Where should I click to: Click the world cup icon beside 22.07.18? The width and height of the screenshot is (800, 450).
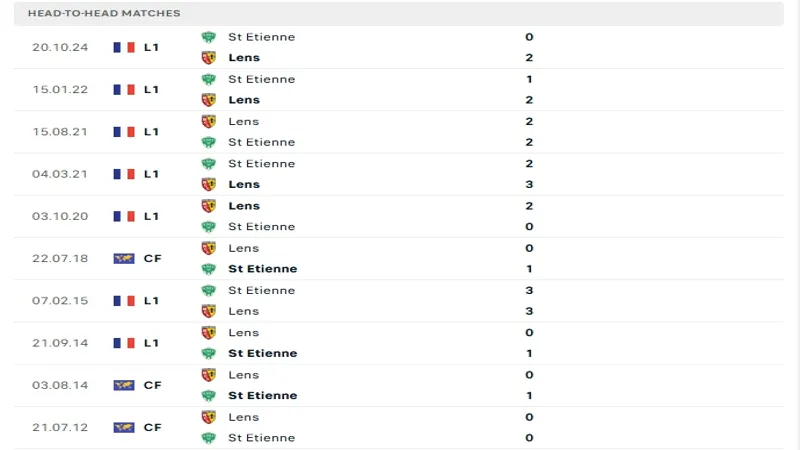click(124, 258)
